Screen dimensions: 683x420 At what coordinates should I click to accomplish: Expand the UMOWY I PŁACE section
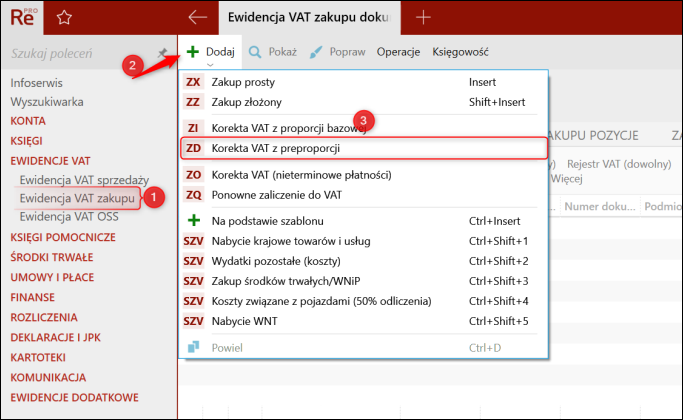click(52, 278)
